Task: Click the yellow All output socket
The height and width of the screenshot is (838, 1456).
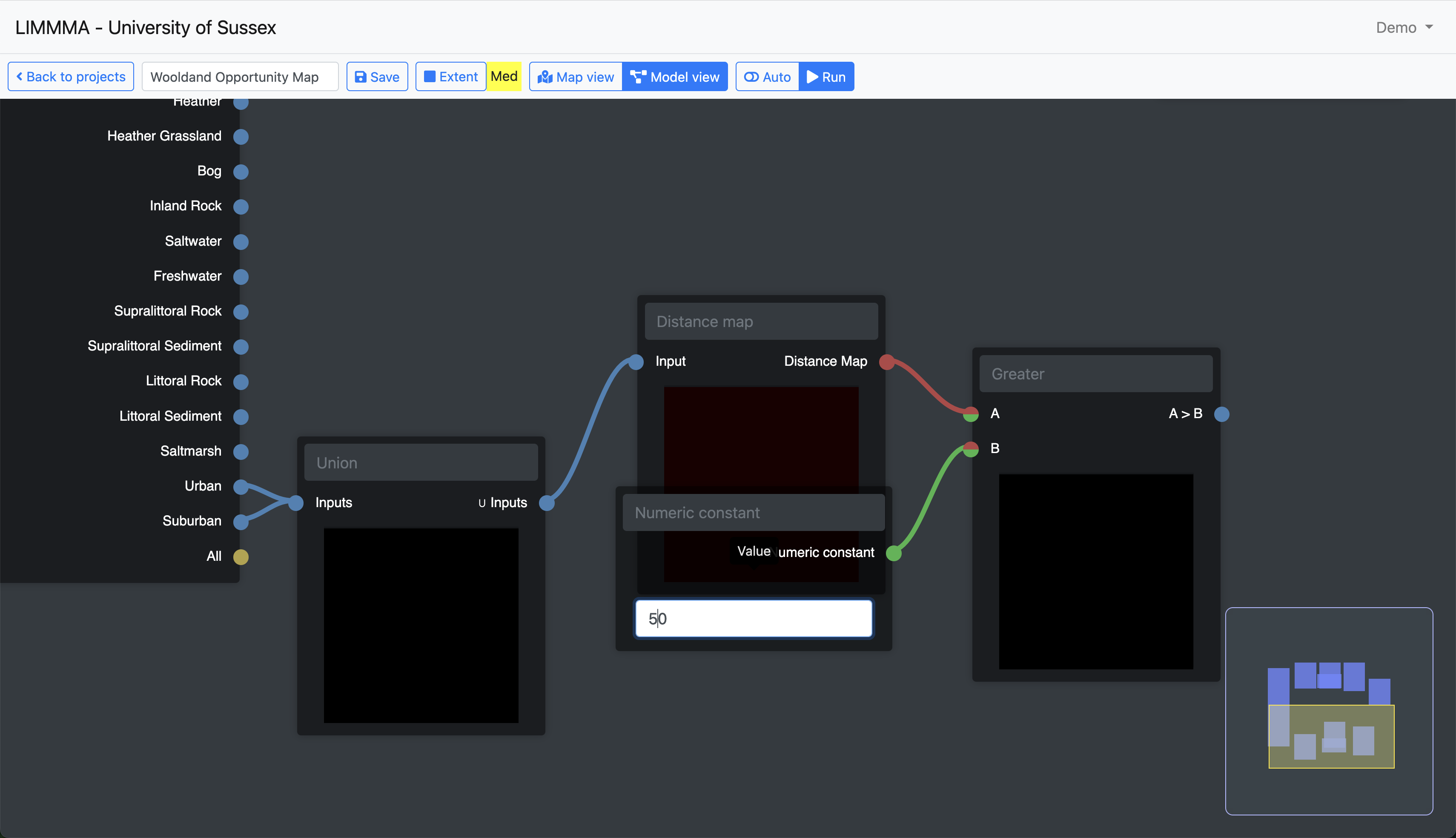Action: (241, 557)
